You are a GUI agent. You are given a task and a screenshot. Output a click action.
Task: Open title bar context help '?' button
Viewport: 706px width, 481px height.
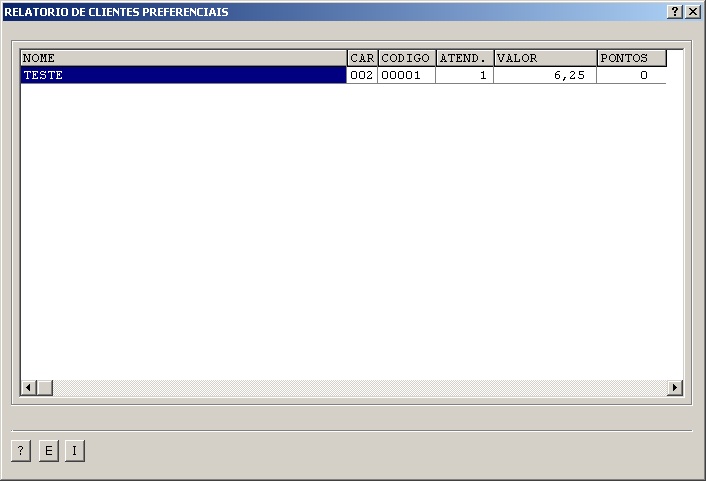point(674,12)
